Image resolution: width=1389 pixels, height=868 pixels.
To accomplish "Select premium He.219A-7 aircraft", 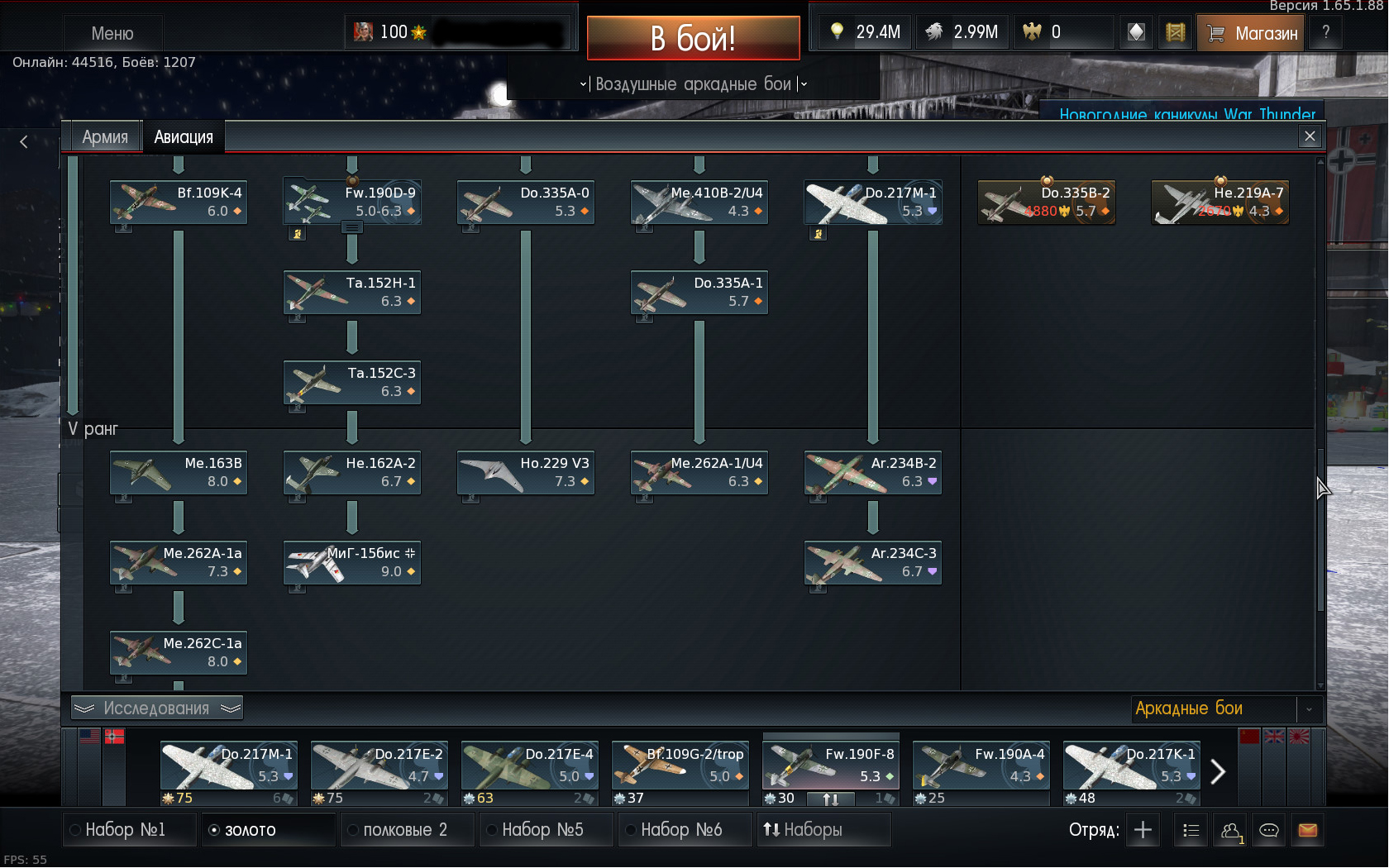I will click(x=1220, y=203).
